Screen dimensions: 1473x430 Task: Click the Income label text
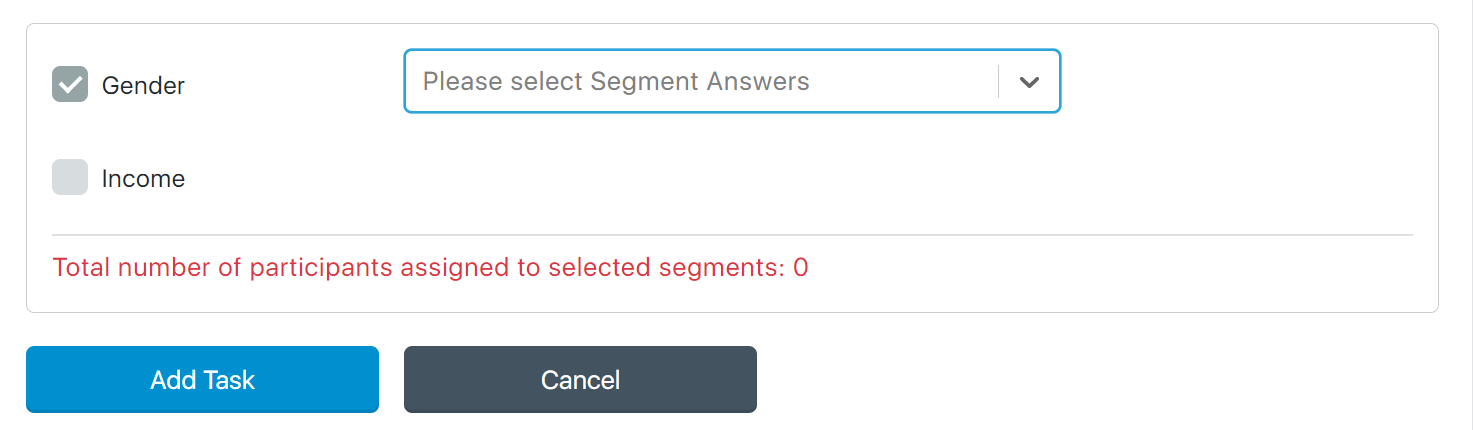[x=143, y=179]
